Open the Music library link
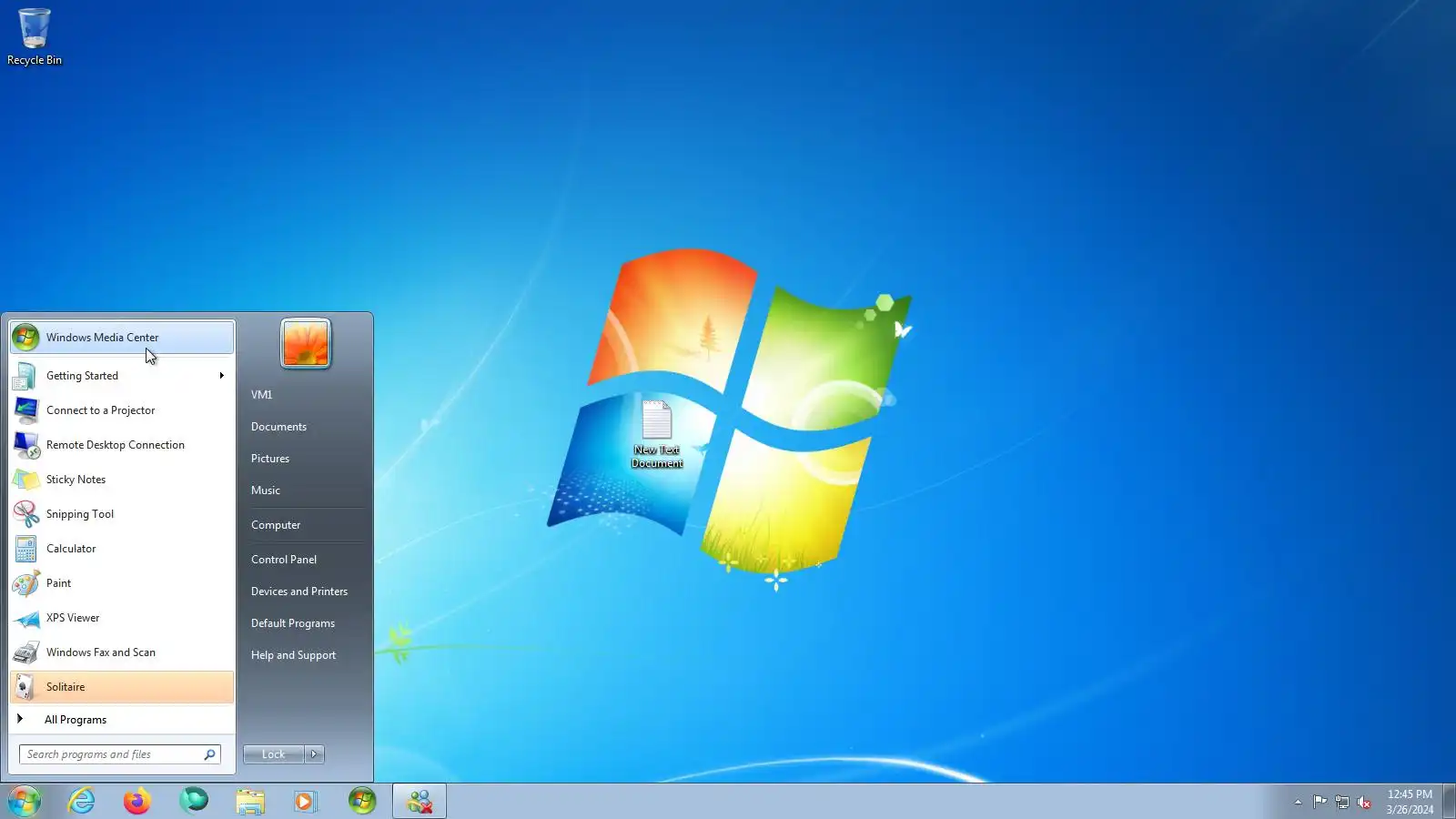This screenshot has width=1456, height=819. coord(304,490)
